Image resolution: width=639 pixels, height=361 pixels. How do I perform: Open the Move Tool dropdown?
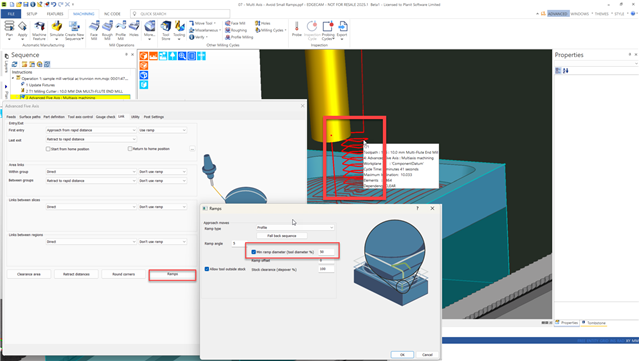pos(202,23)
